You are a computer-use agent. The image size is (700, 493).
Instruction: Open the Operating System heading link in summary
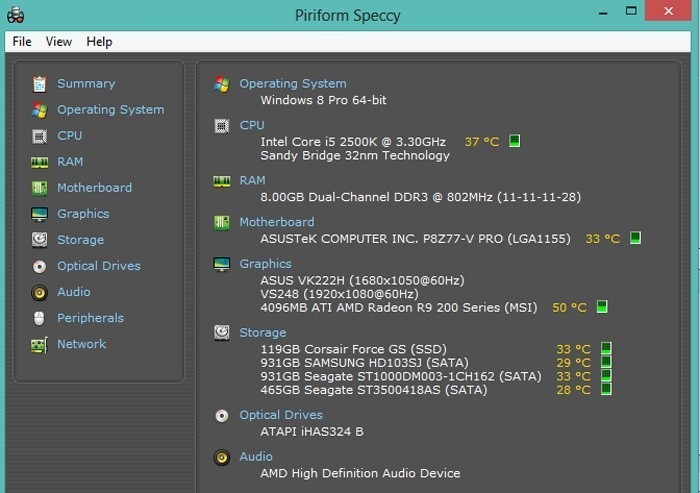[x=293, y=84]
